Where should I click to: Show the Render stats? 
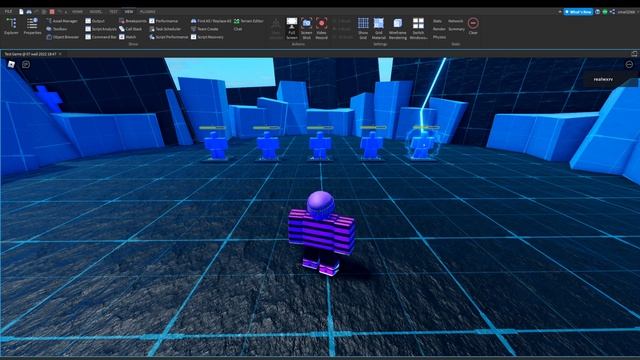coord(439,29)
